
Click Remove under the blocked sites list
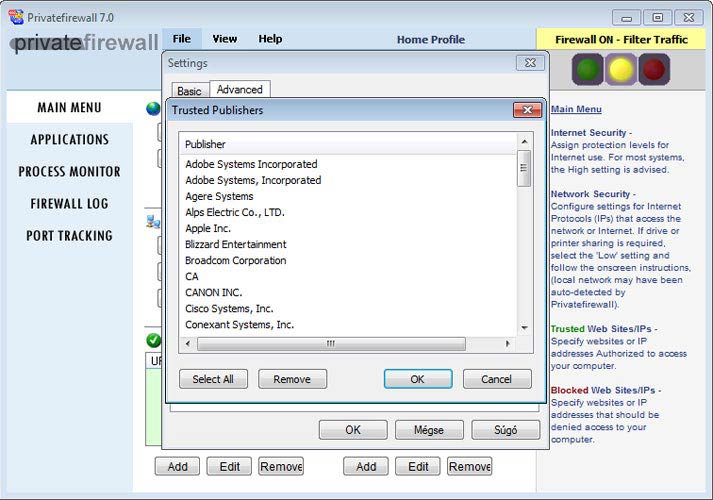click(x=470, y=467)
